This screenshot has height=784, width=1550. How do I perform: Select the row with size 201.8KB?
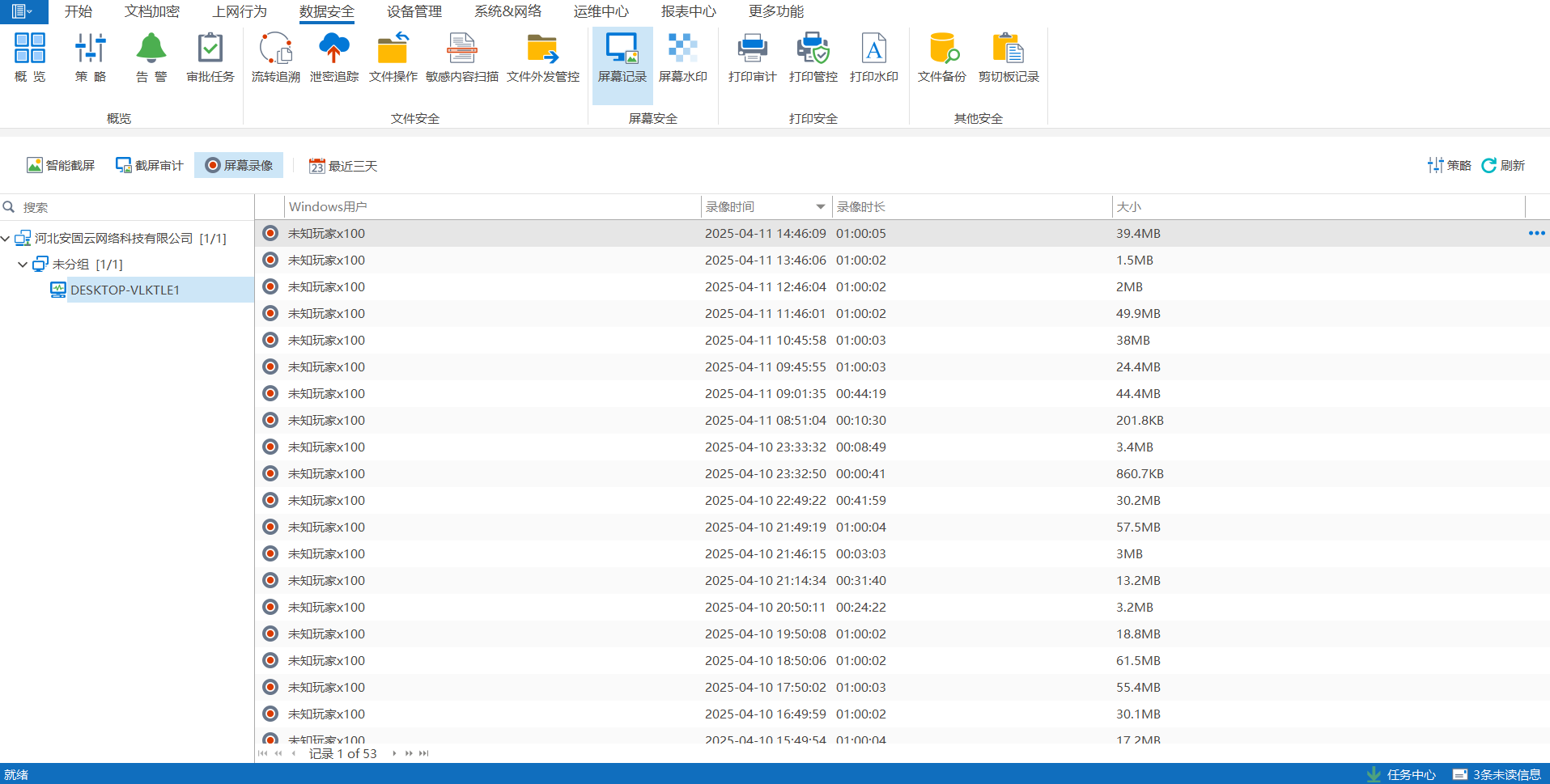tap(902, 420)
